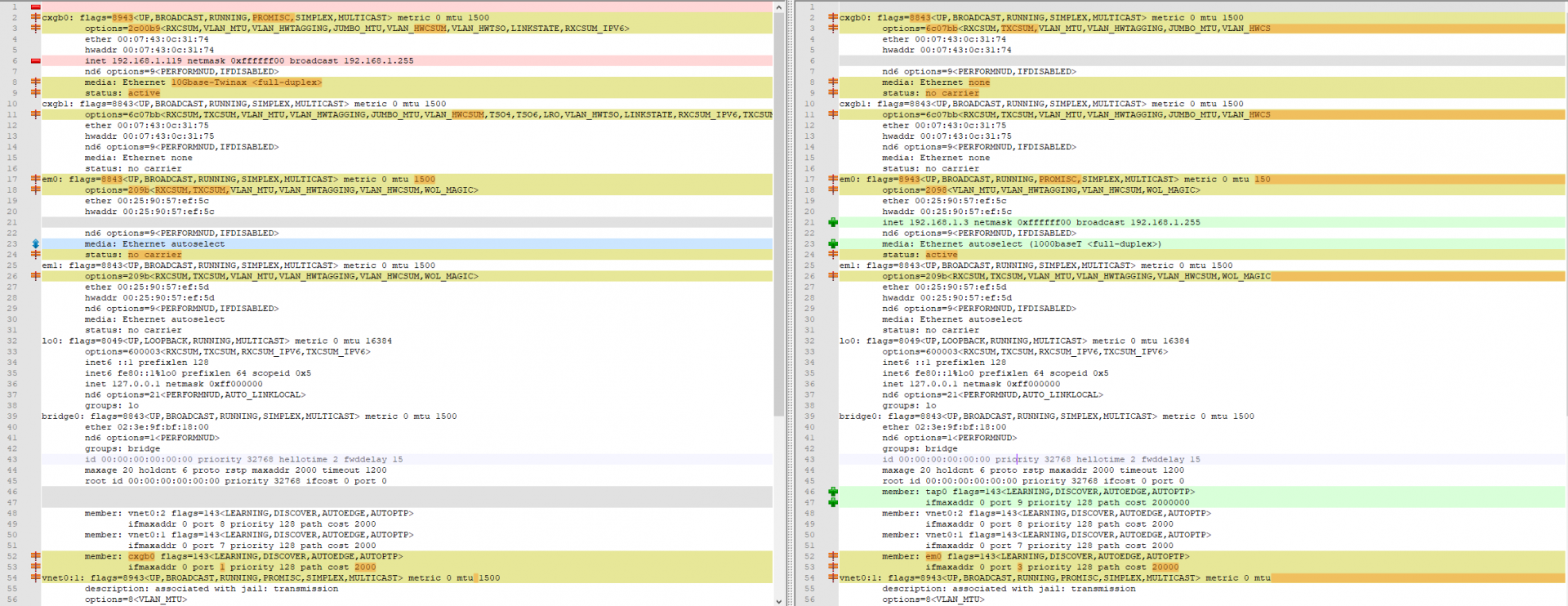Click orange changed marker on left cxgb0 flags line
1568x606 pixels.
click(35, 17)
